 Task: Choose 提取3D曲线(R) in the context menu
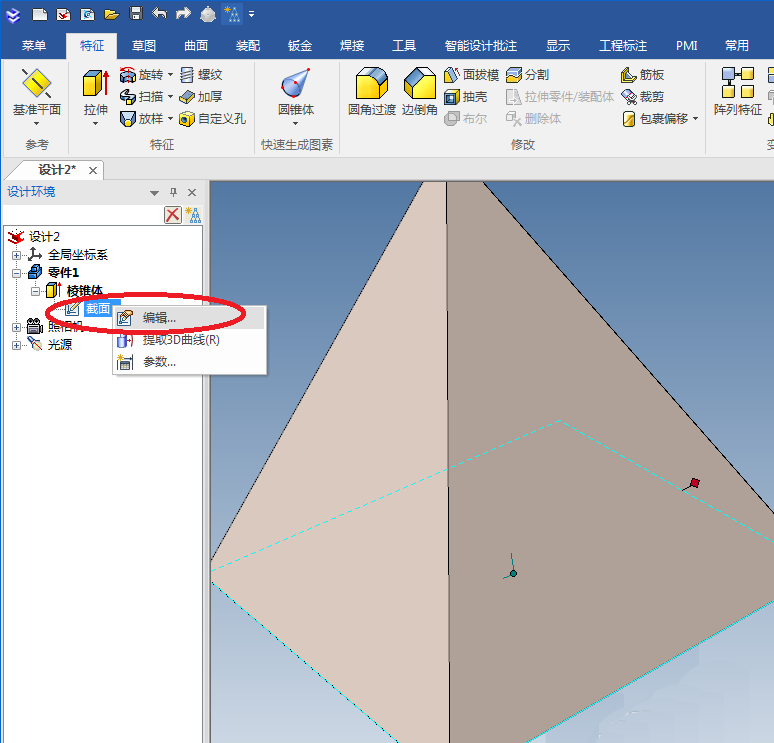tap(190, 340)
